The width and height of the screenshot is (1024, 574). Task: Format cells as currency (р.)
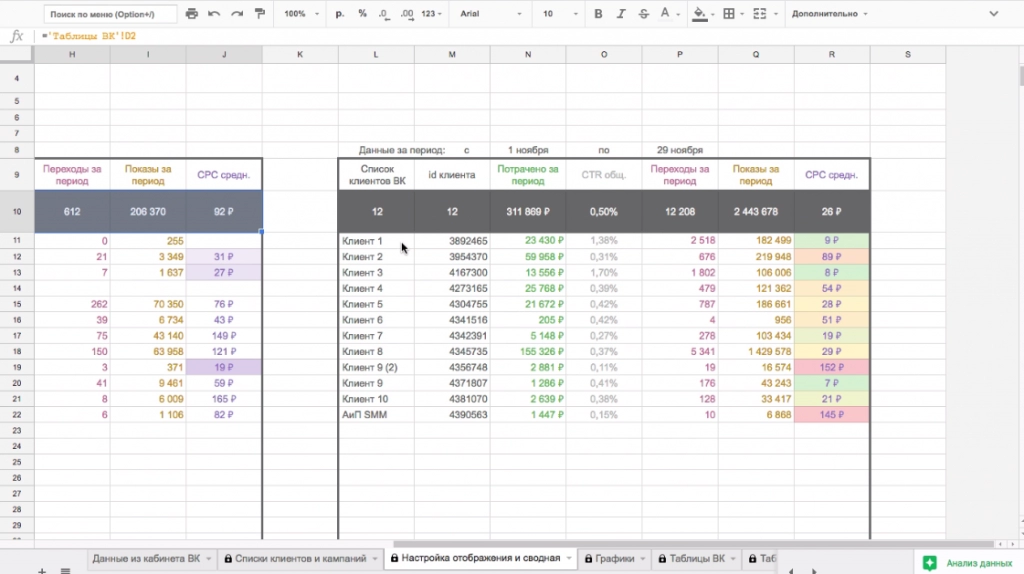(x=340, y=14)
